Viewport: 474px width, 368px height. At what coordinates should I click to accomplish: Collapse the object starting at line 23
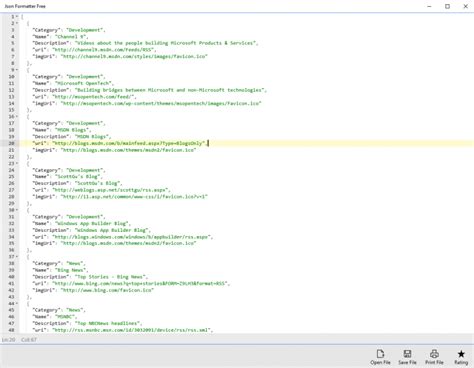coord(17,163)
